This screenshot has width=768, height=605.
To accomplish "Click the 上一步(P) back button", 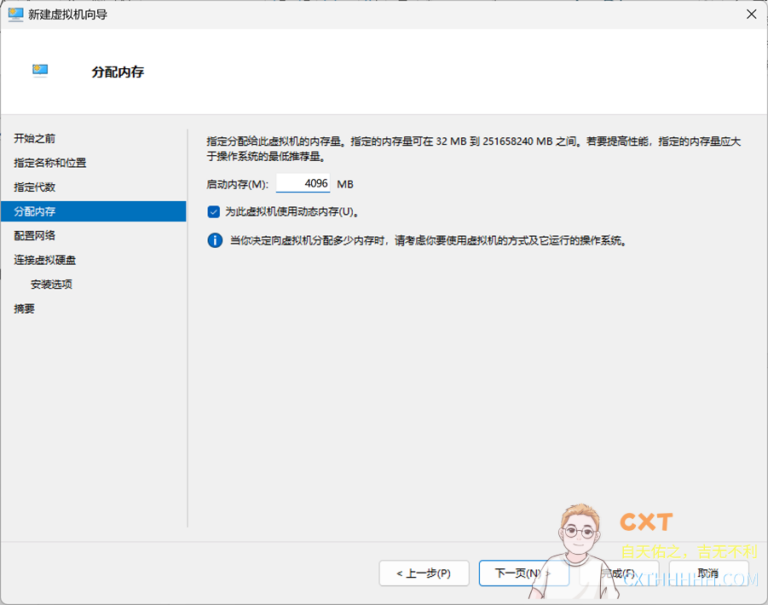I will 424,574.
